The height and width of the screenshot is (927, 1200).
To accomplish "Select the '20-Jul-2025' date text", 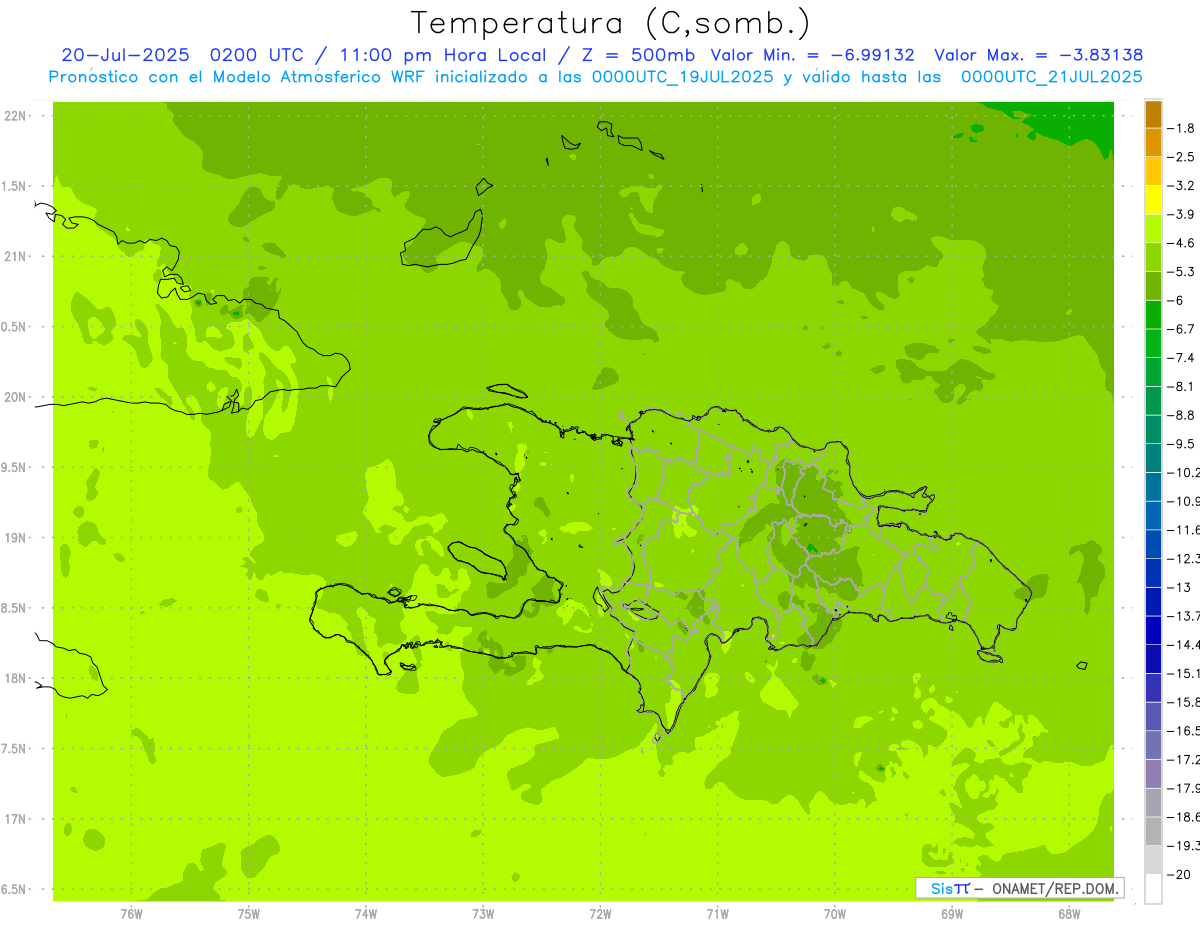I will (x=125, y=55).
